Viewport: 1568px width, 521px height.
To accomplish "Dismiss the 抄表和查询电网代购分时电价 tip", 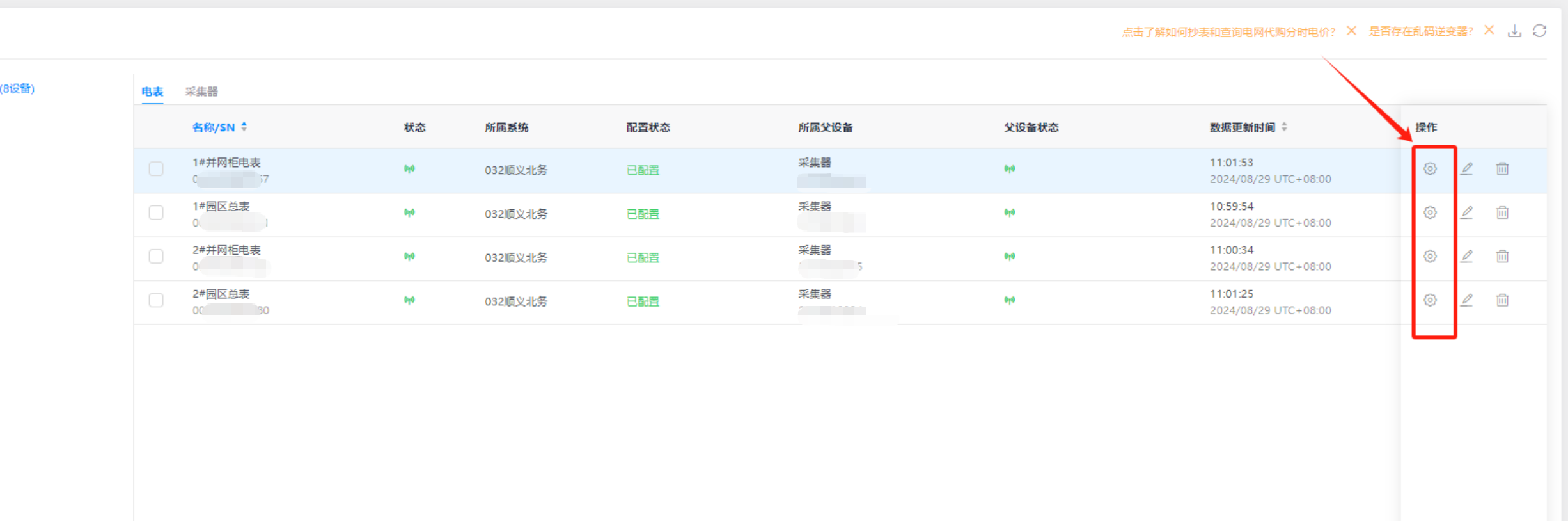I will coord(1351,31).
